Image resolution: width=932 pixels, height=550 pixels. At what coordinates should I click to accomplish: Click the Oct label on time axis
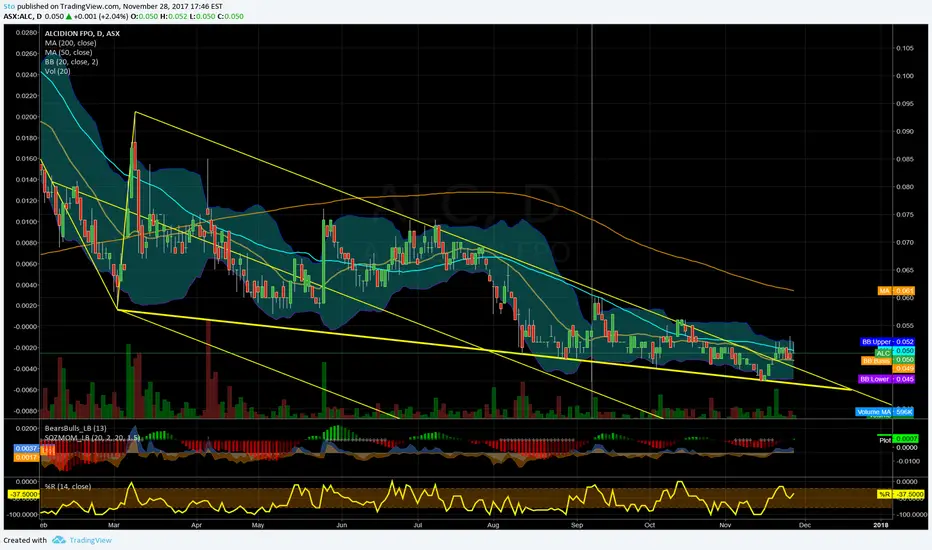tap(650, 525)
